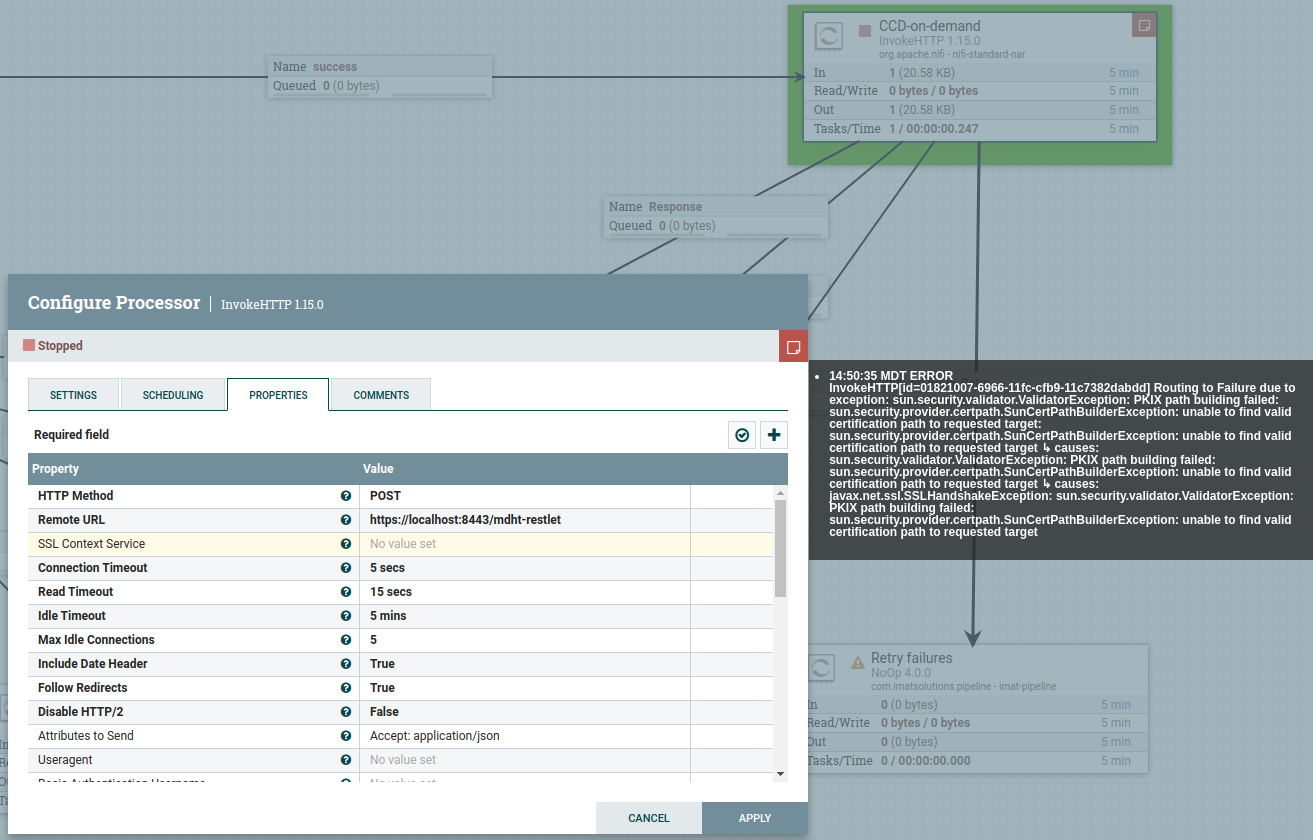Click the properties table scrollbar down arrow
This screenshot has width=1313, height=840.
point(780,773)
